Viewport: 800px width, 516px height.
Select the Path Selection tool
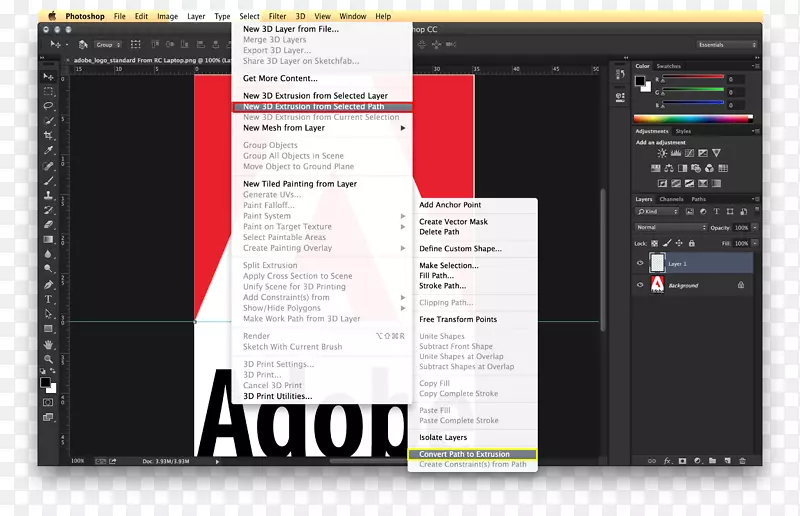[x=48, y=314]
